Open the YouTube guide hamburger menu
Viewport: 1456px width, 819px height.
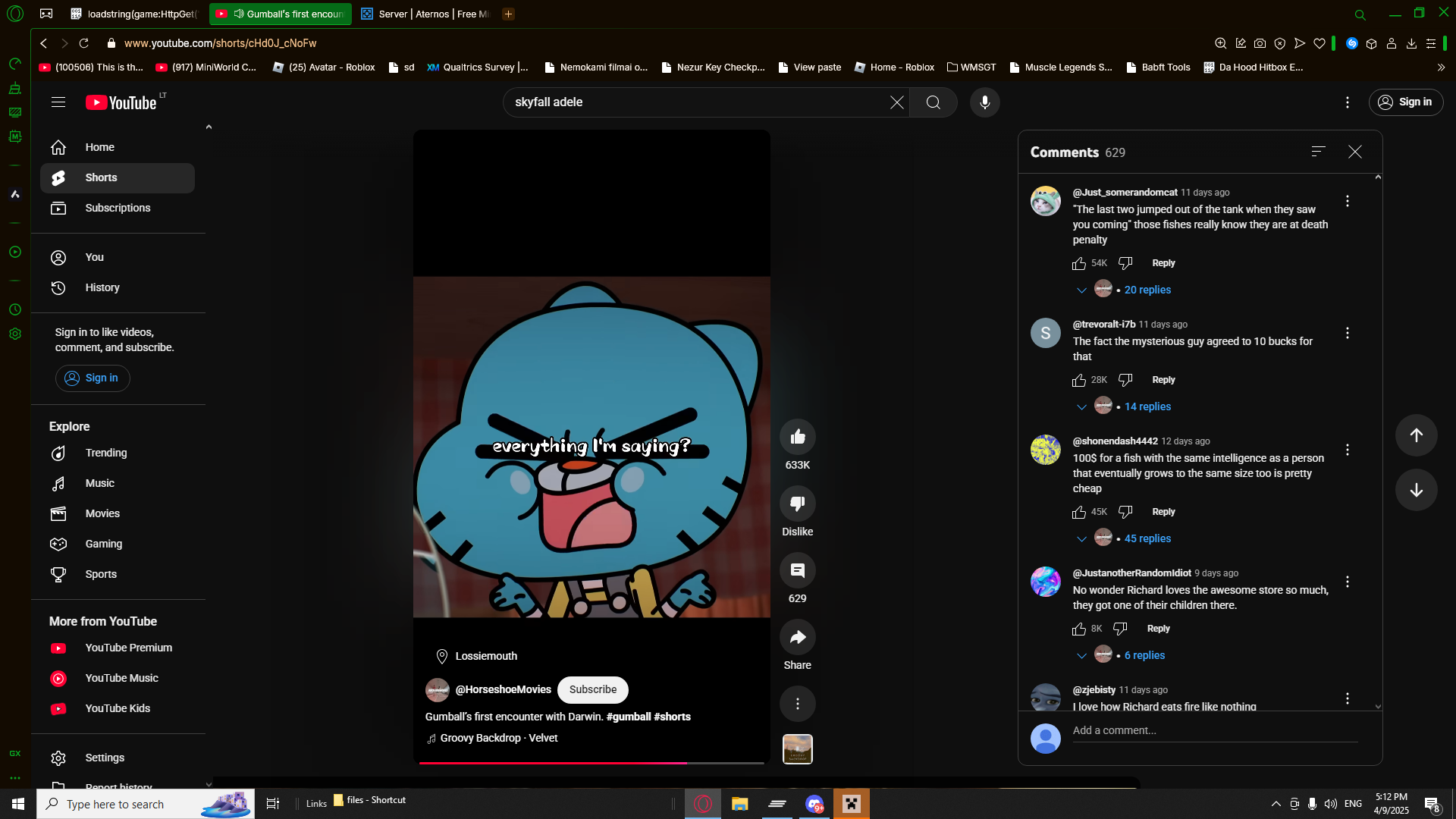pyautogui.click(x=58, y=102)
